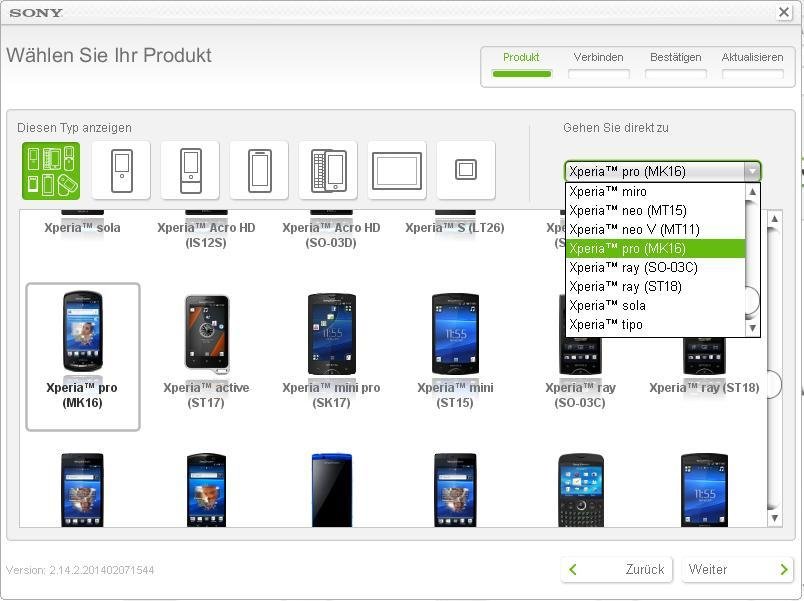Choose Xperia ray (SO-03C) in dropdown list
Image resolution: width=804 pixels, height=601 pixels.
[x=655, y=267]
